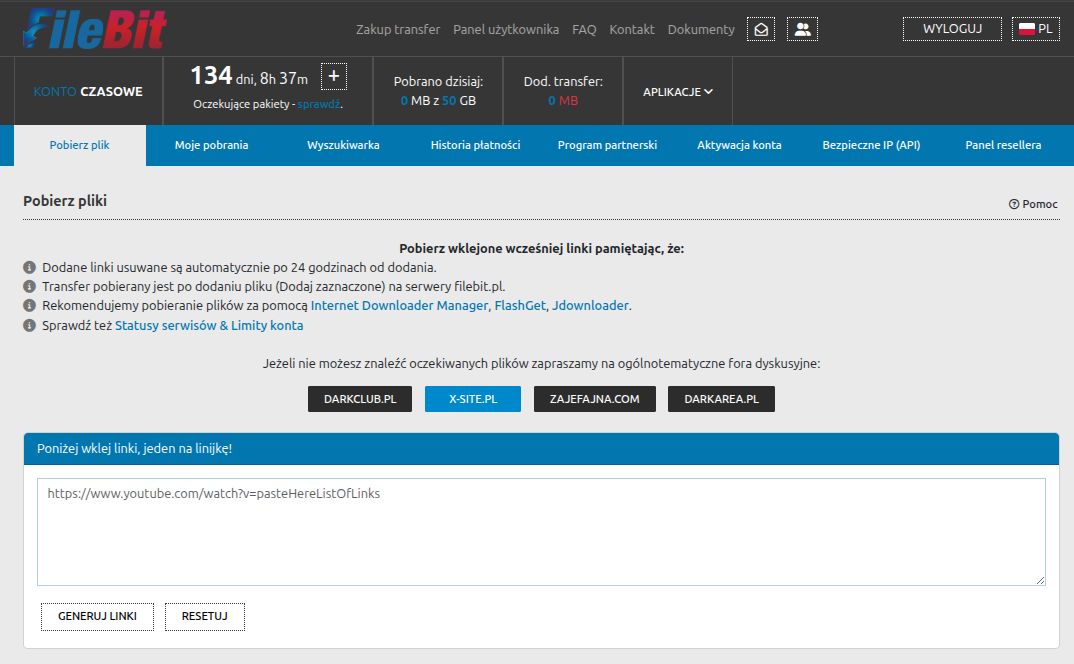Image resolution: width=1074 pixels, height=664 pixels.
Task: Click the FileBit logo
Action: [x=93, y=29]
